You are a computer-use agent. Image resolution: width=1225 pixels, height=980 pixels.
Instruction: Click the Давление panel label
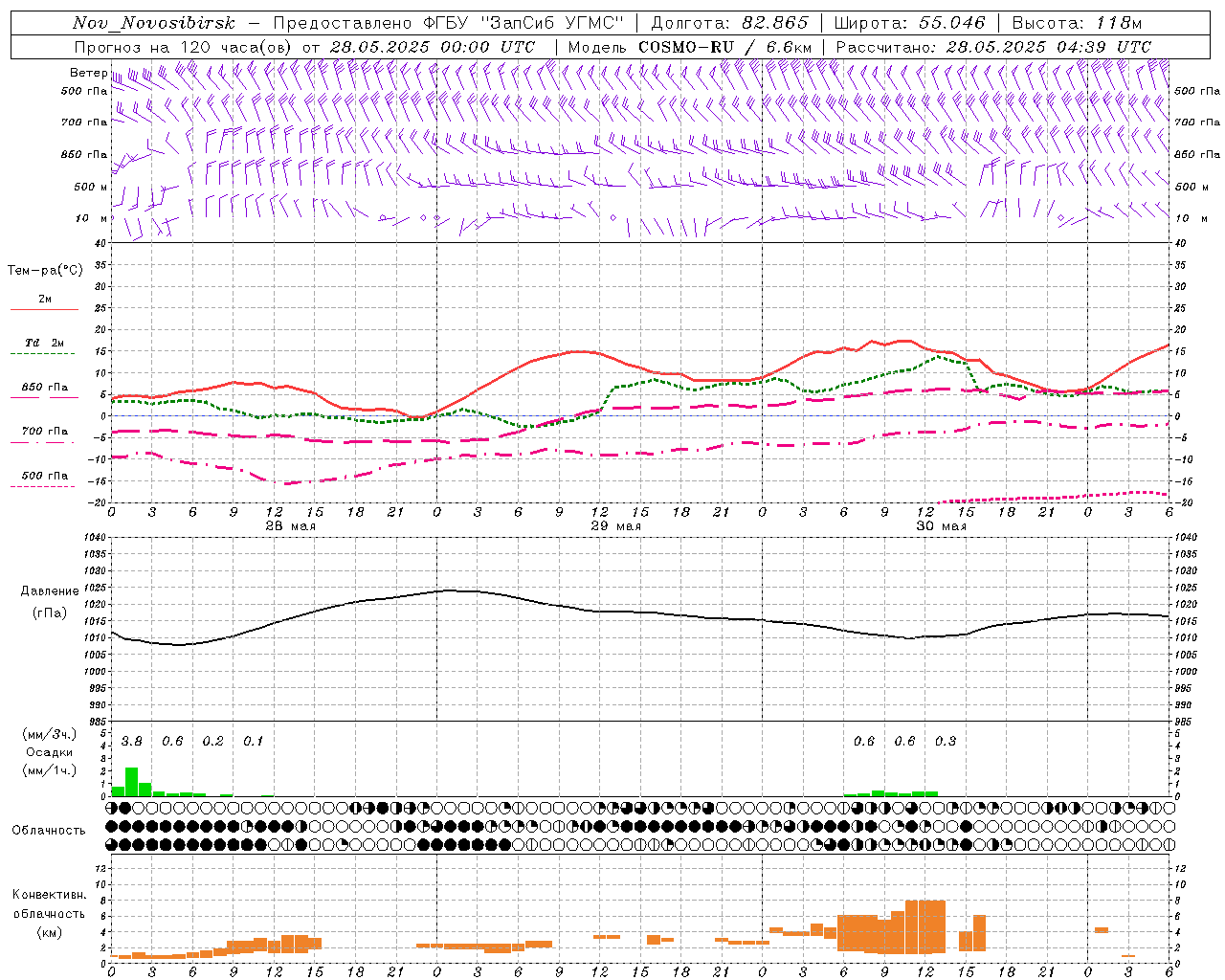click(50, 591)
